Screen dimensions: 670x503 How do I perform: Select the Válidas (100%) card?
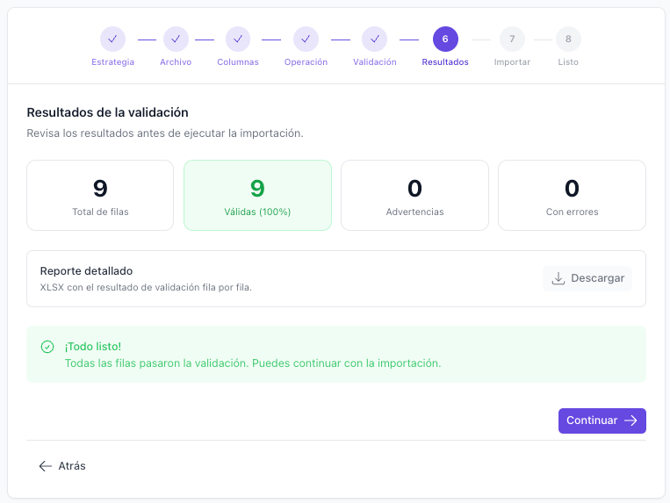coord(258,195)
